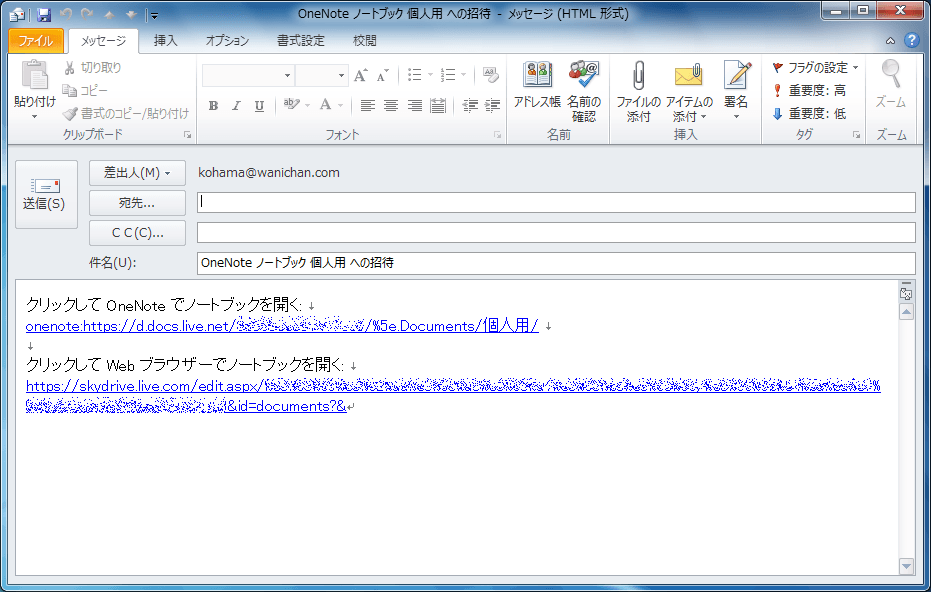This screenshot has width=931, height=592.
Task: Expand the 貼り付け paste options arrow
Action: click(34, 116)
